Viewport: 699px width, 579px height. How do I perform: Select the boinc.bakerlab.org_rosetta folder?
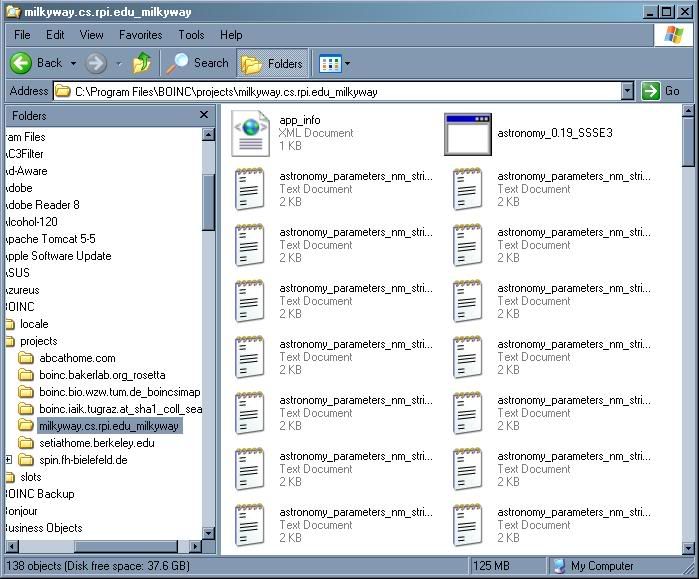click(102, 375)
